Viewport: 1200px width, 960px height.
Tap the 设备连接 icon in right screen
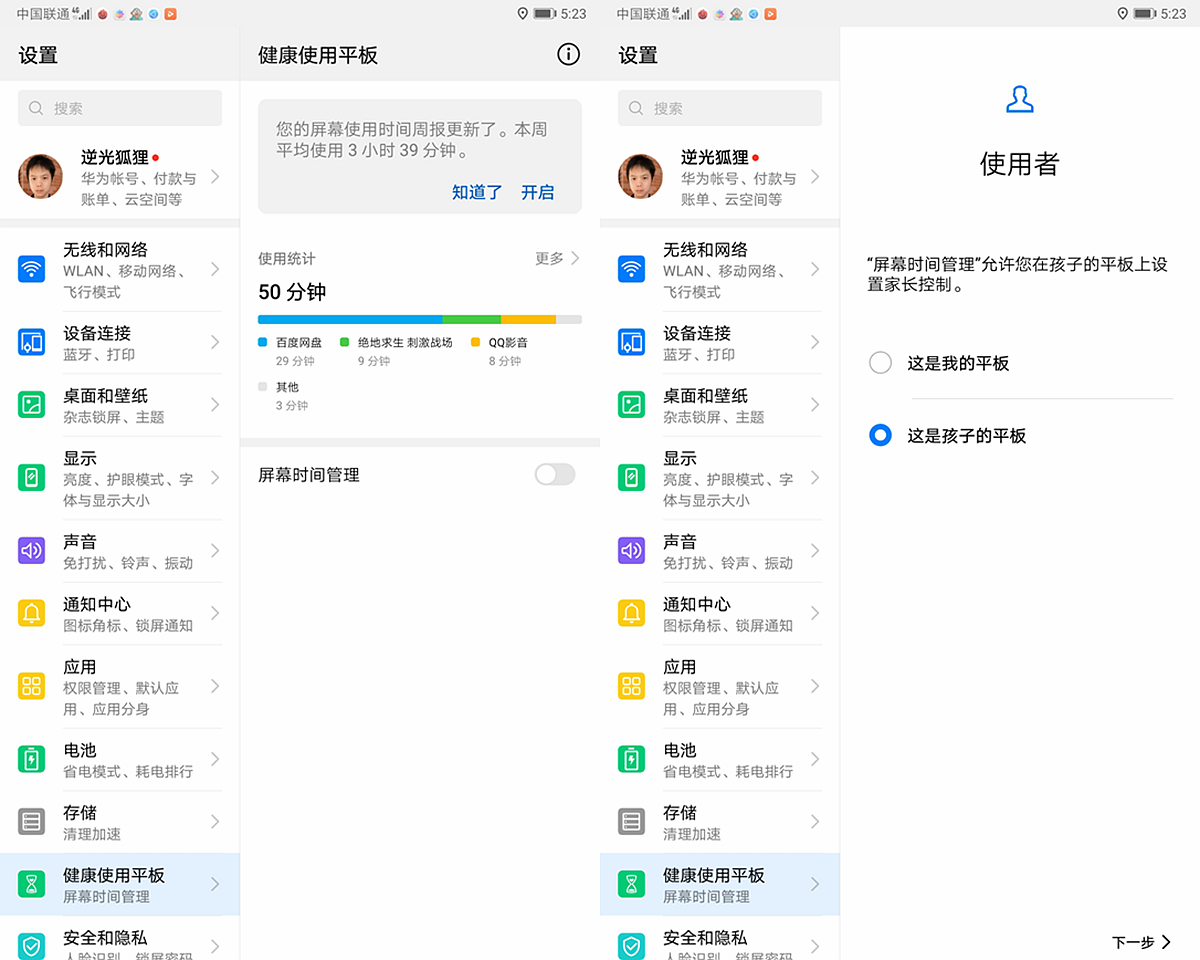631,342
